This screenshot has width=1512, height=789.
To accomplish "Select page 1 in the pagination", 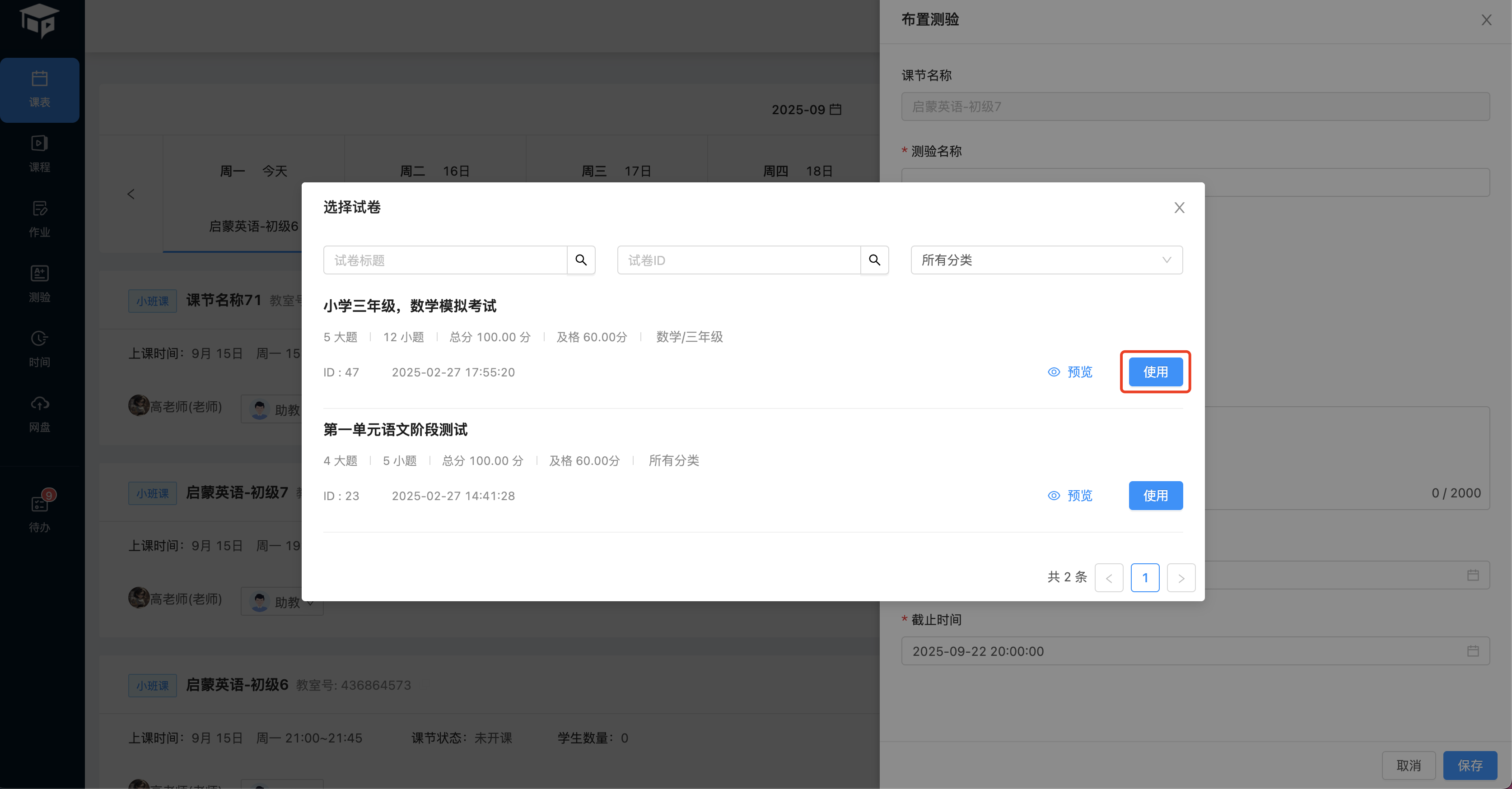I will tap(1144, 578).
